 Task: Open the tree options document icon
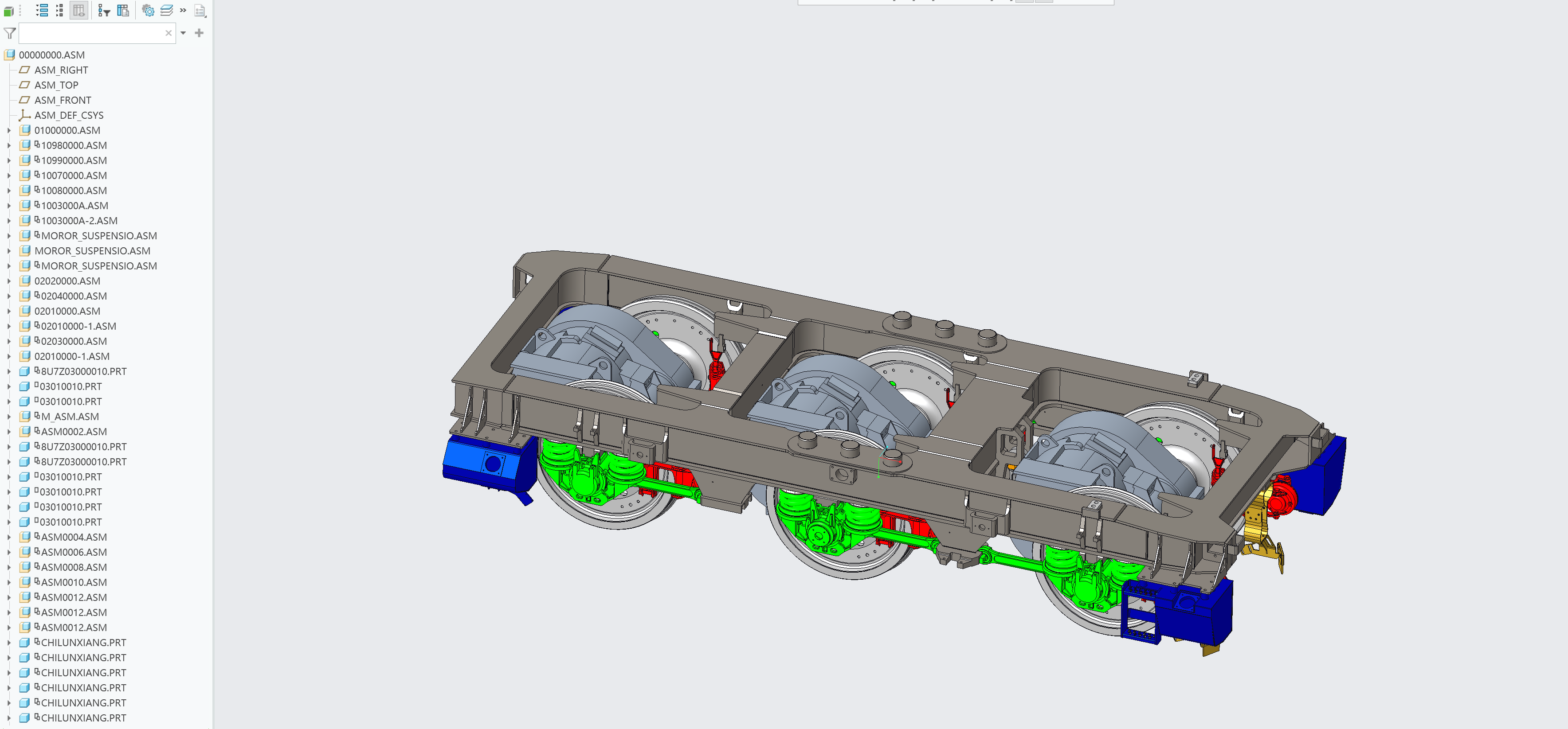[200, 10]
